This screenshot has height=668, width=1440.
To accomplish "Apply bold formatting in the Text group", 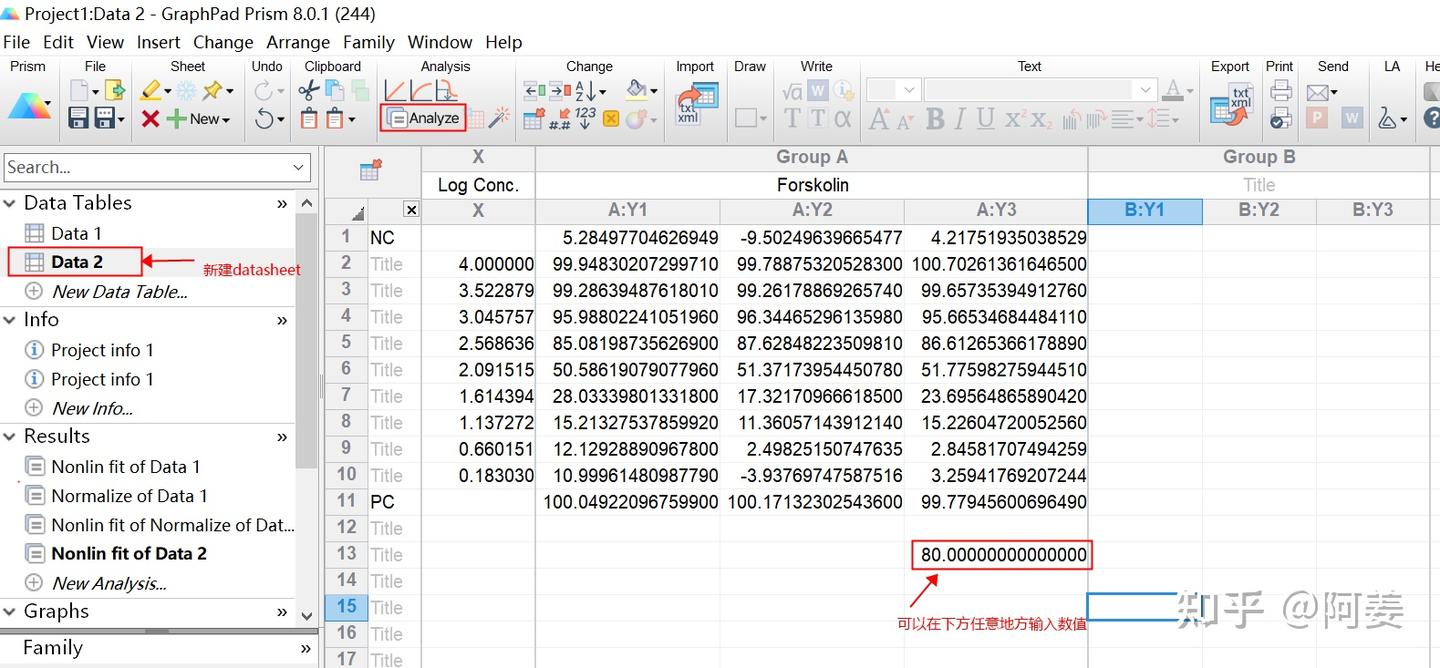I will click(x=935, y=118).
